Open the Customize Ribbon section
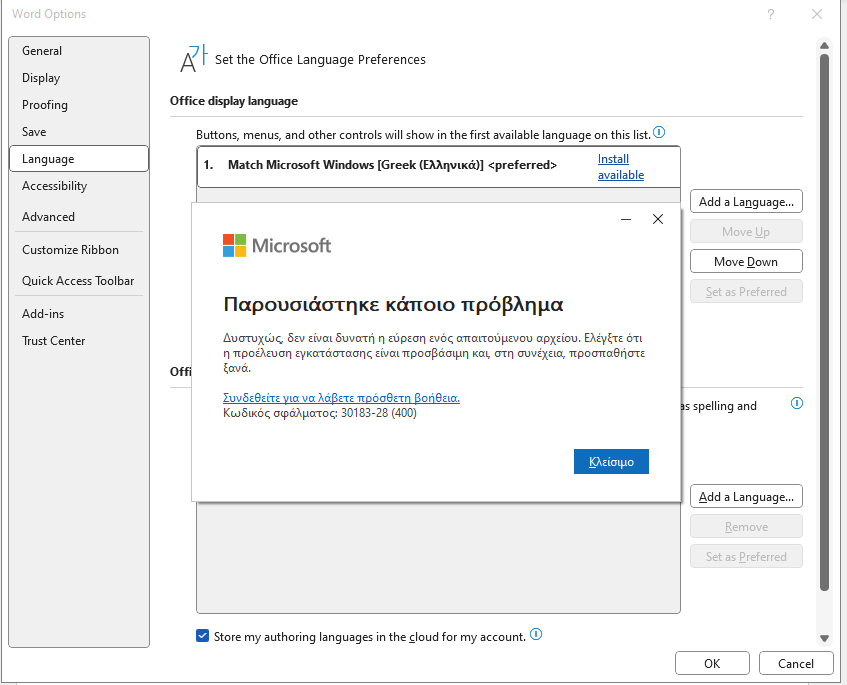Screen dimensions: 847x685 pos(70,250)
